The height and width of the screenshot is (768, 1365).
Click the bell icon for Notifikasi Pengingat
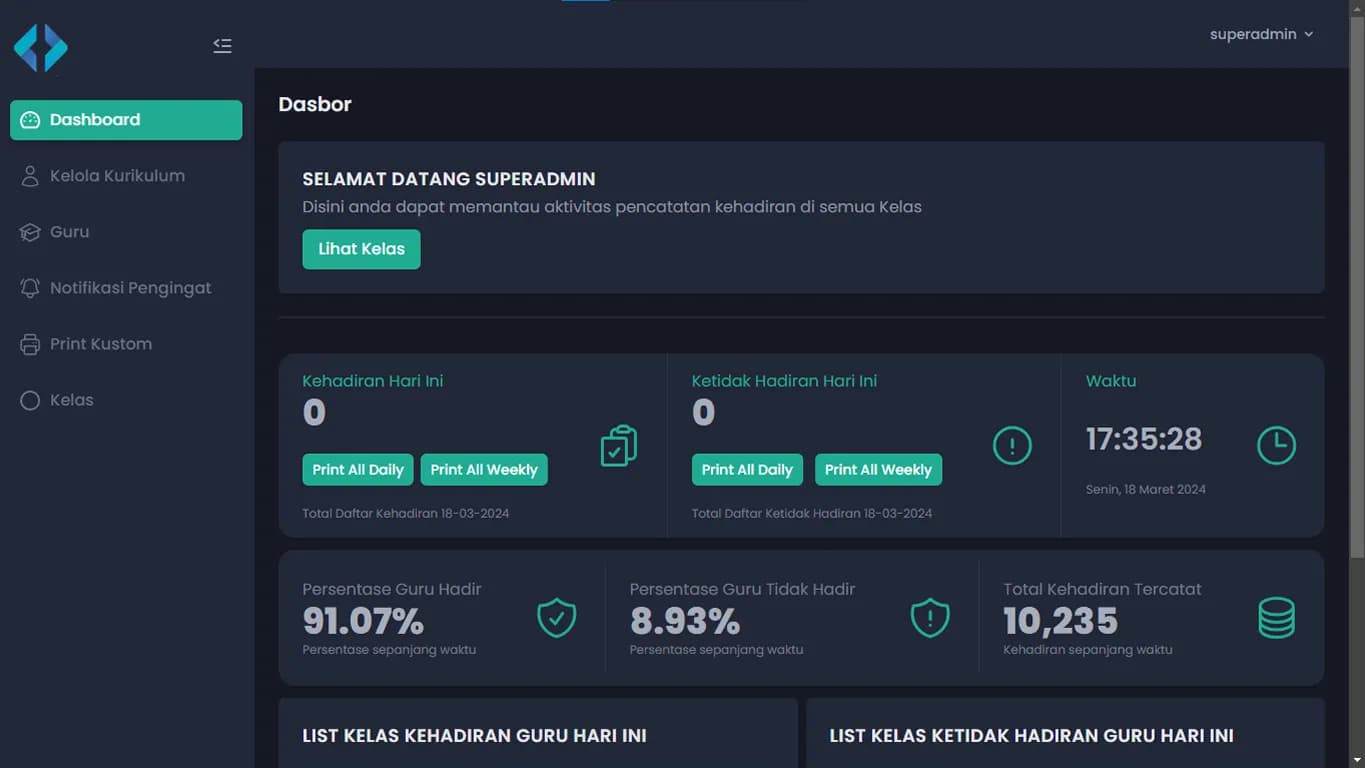pos(30,288)
